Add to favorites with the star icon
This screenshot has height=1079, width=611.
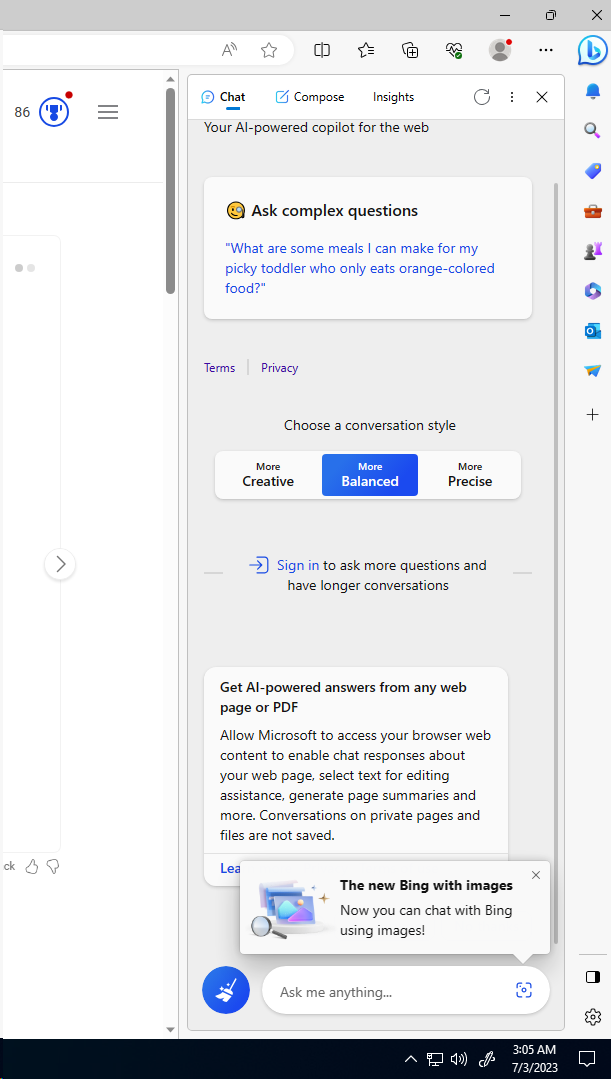pos(269,50)
